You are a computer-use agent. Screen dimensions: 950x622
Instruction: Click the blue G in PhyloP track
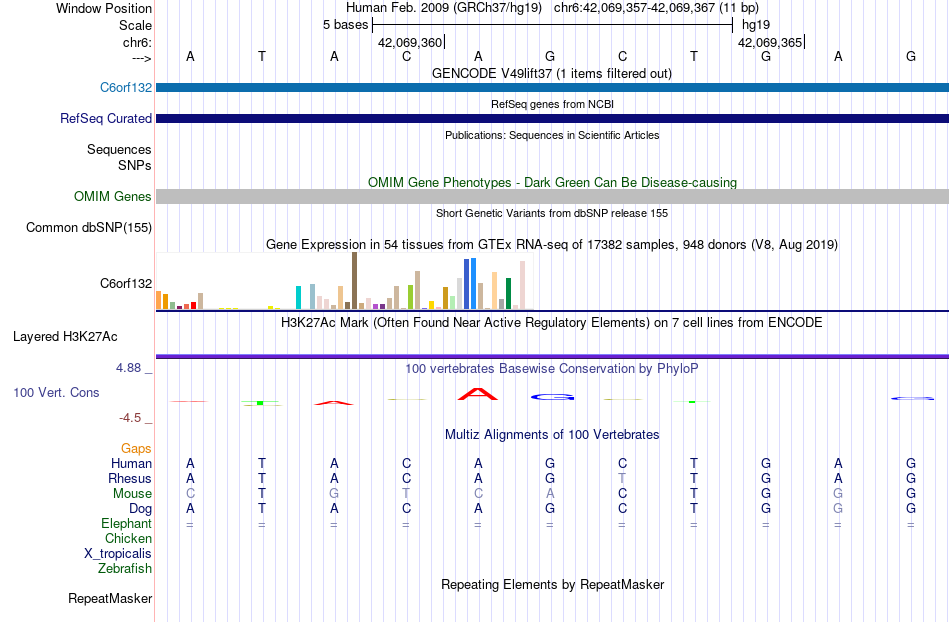[x=552, y=397]
